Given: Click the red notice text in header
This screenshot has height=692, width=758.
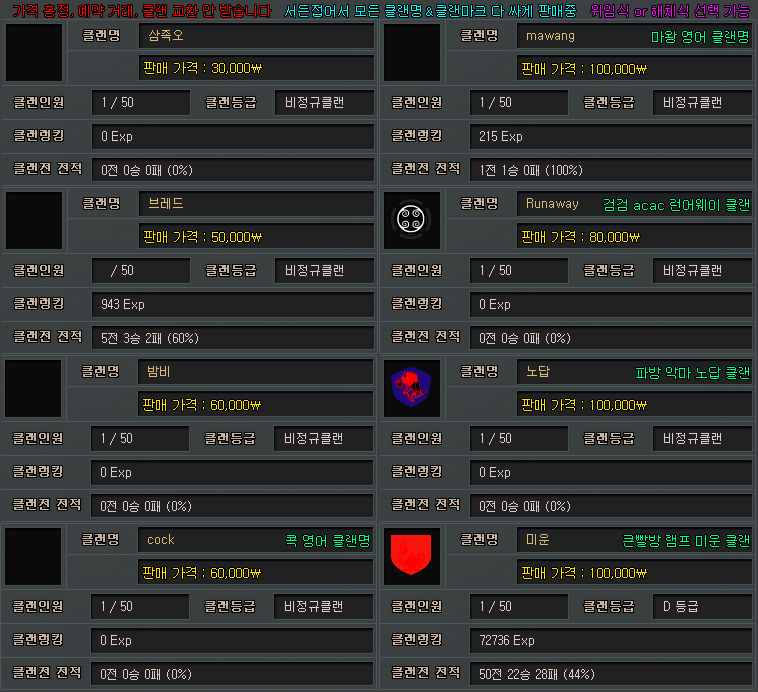Looking at the screenshot, I should pos(141,10).
